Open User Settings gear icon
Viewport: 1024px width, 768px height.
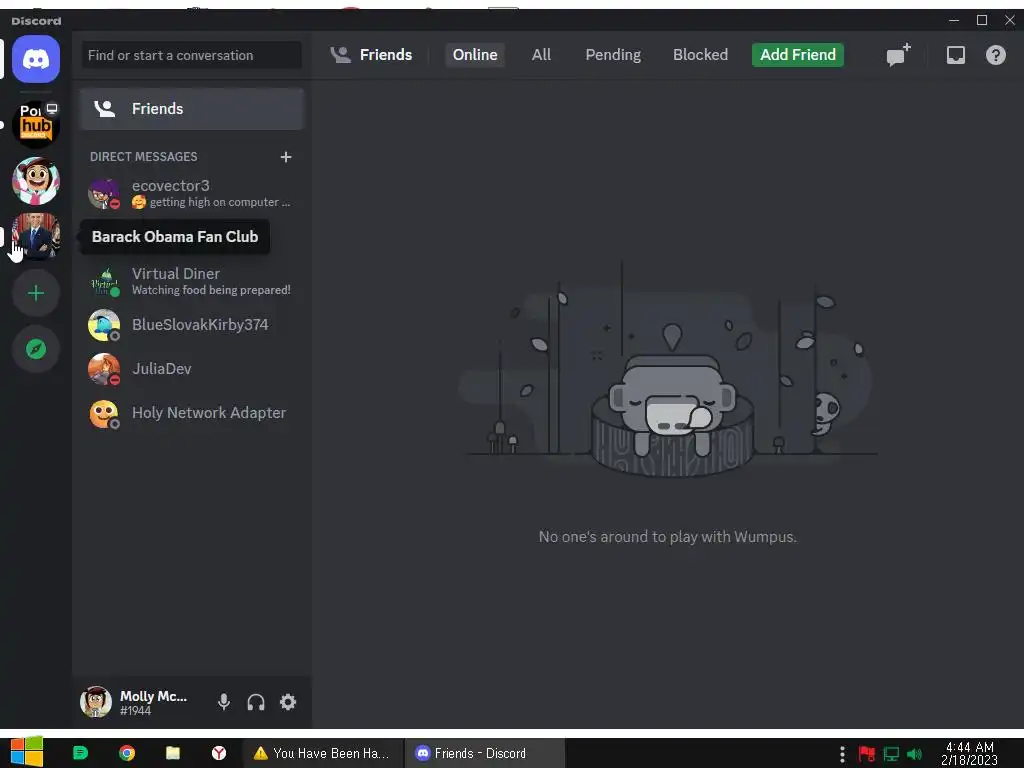[288, 702]
